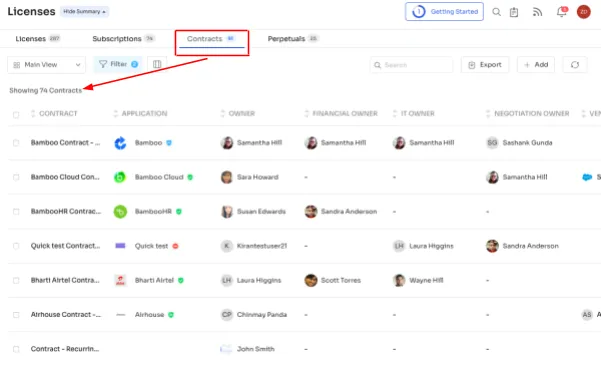The height and width of the screenshot is (365, 601).
Task: Switch to the Licenses tab
Action: pos(38,39)
